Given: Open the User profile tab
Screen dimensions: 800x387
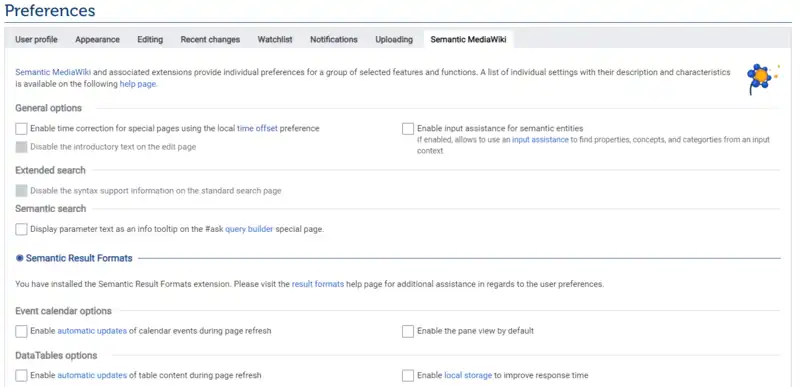Looking at the screenshot, I should (36, 39).
